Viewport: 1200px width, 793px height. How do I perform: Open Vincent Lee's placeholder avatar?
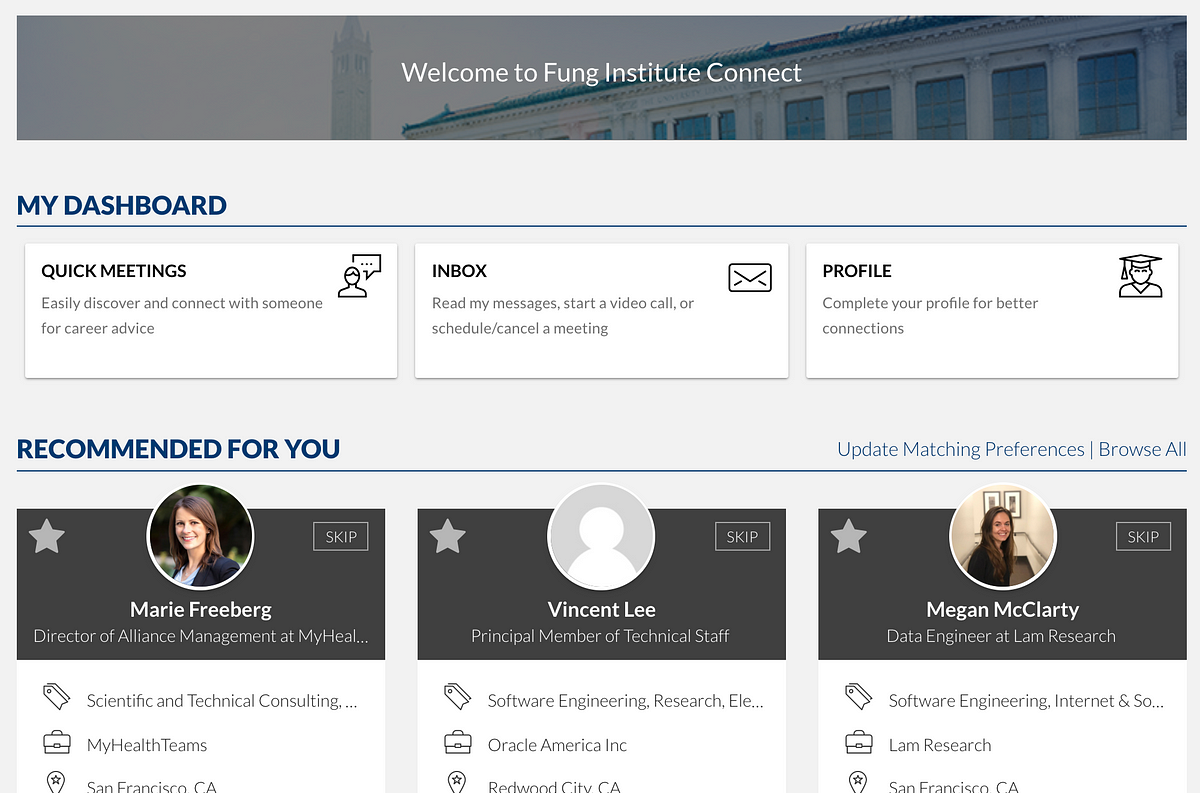click(601, 537)
